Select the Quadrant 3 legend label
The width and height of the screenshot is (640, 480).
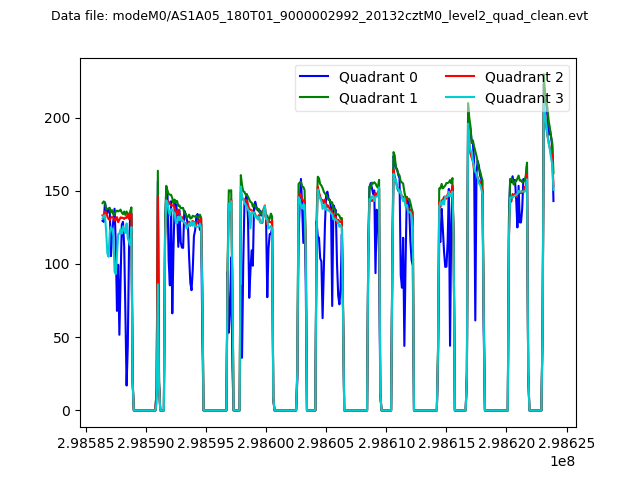click(x=524, y=98)
